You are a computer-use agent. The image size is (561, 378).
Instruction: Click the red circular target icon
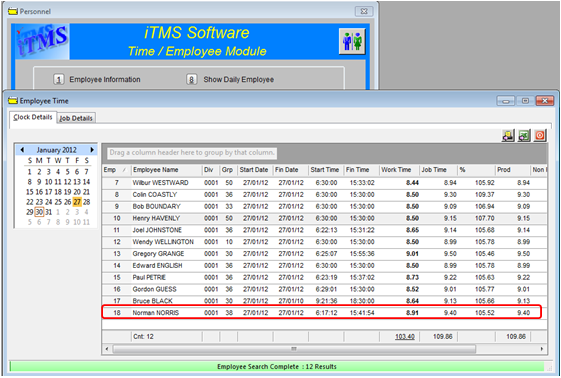[540, 136]
